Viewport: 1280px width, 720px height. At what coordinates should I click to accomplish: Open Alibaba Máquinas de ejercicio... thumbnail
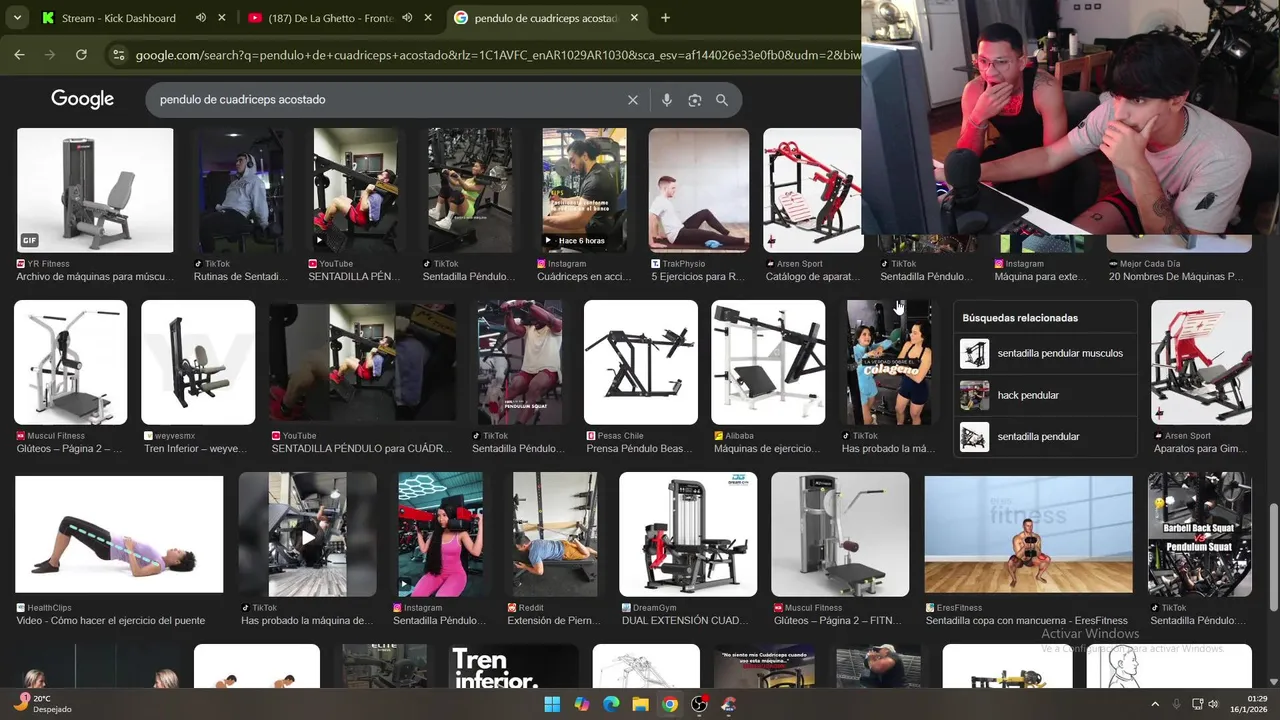pos(768,362)
